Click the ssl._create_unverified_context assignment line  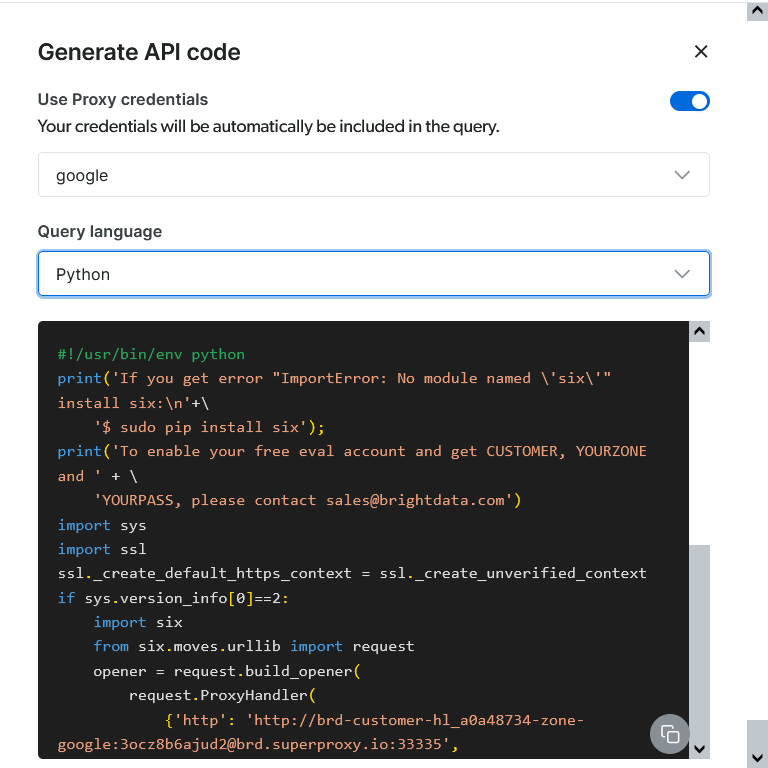[352, 573]
